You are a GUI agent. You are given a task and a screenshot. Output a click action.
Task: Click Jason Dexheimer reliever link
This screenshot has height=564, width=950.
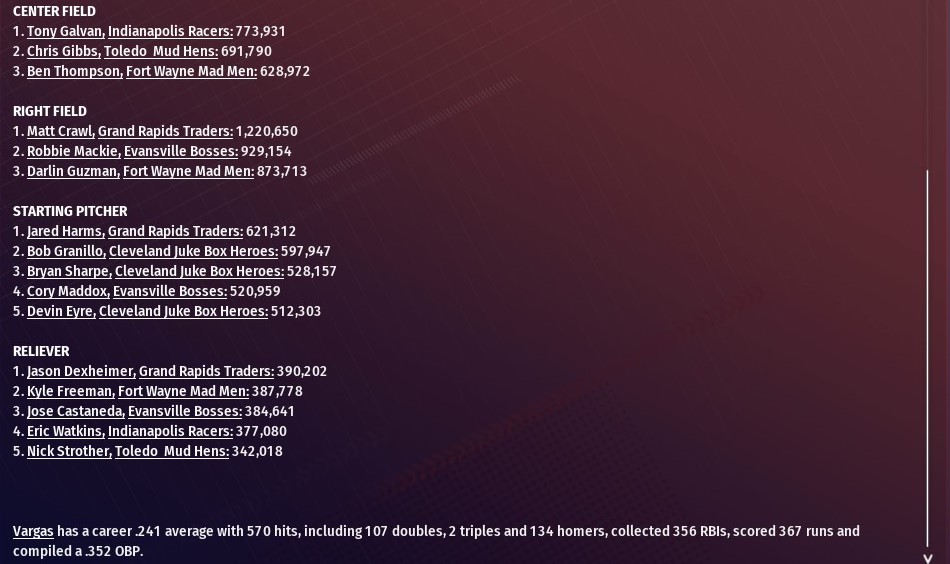[81, 371]
